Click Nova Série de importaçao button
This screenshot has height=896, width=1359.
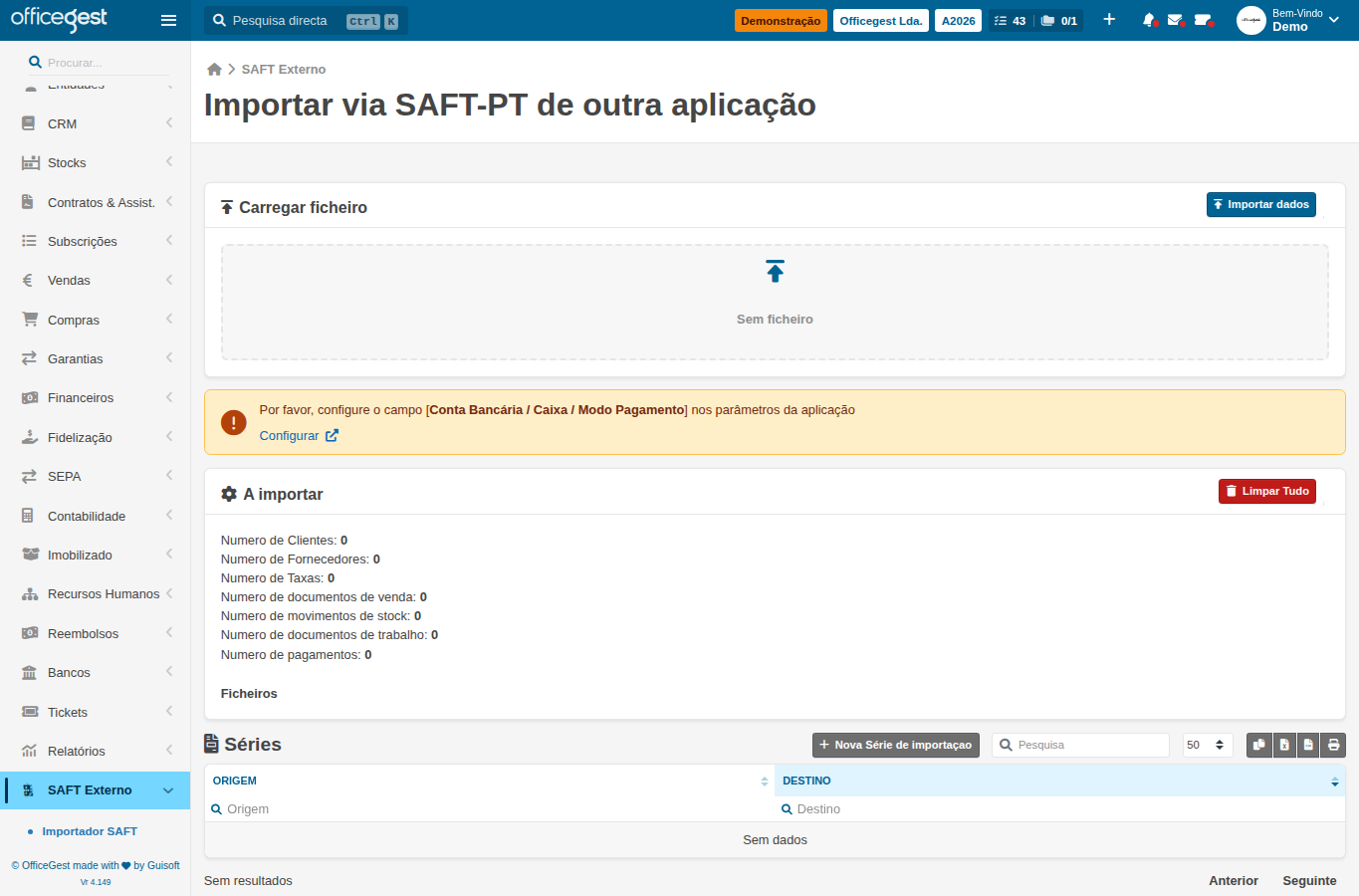click(x=896, y=745)
